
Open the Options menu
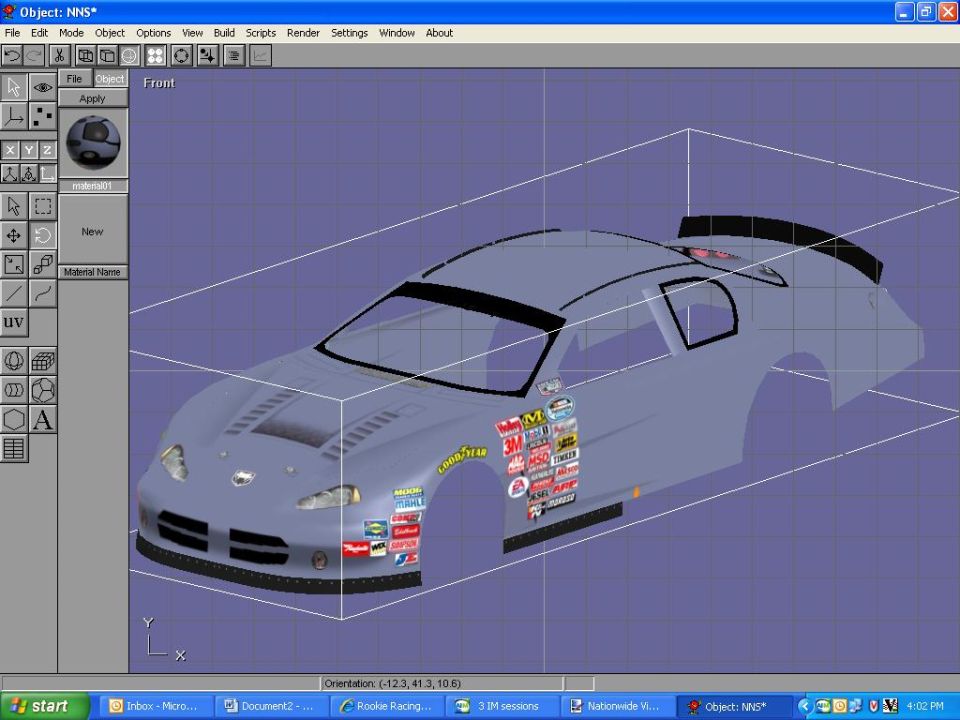tap(153, 33)
